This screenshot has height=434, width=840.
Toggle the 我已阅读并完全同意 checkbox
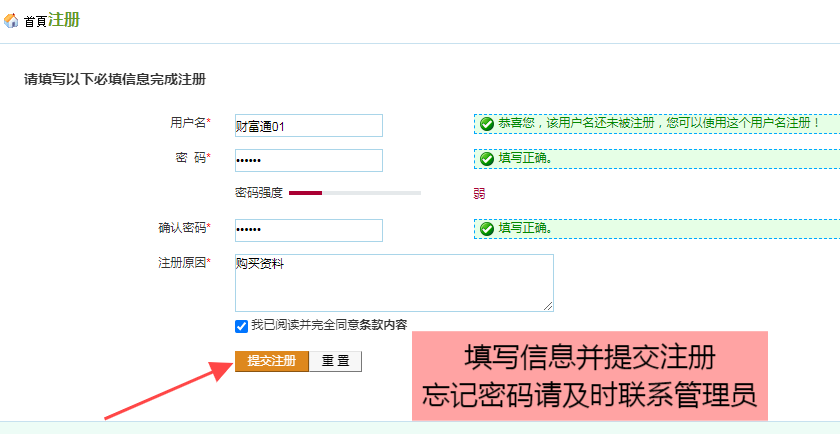241,326
